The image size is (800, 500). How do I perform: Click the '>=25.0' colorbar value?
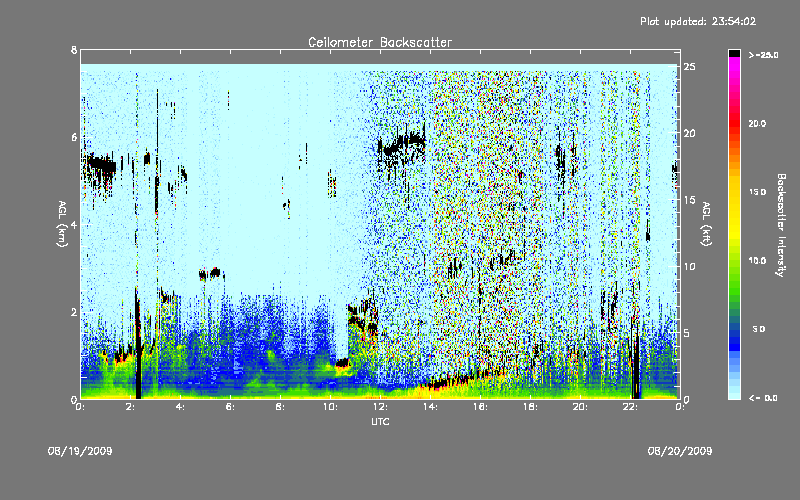click(763, 55)
